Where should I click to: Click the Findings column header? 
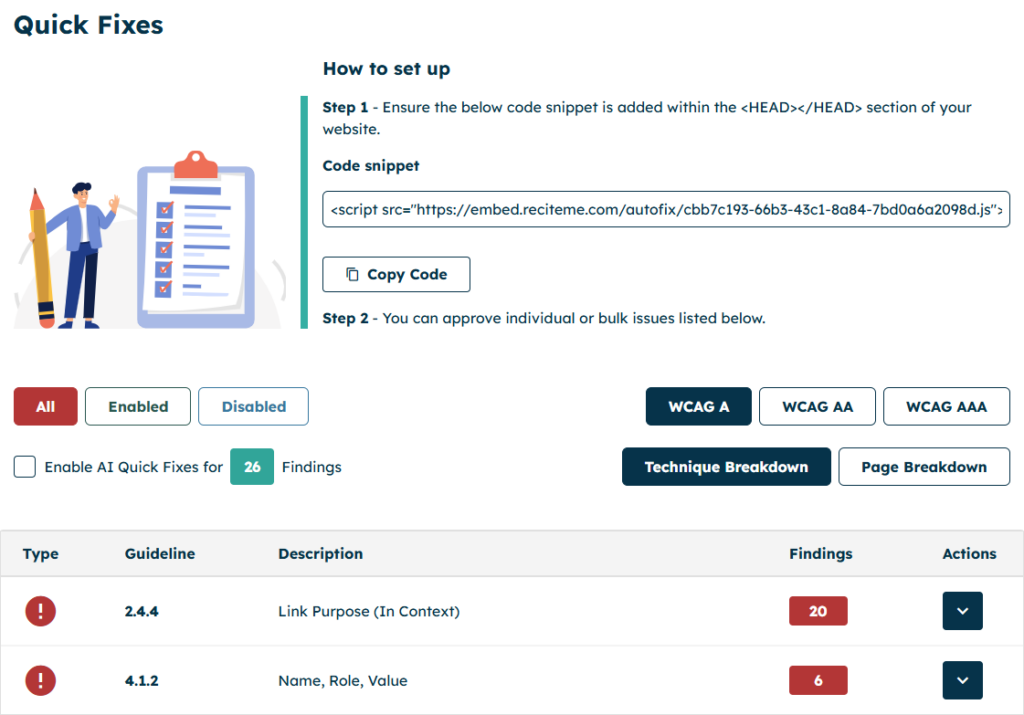(x=820, y=554)
